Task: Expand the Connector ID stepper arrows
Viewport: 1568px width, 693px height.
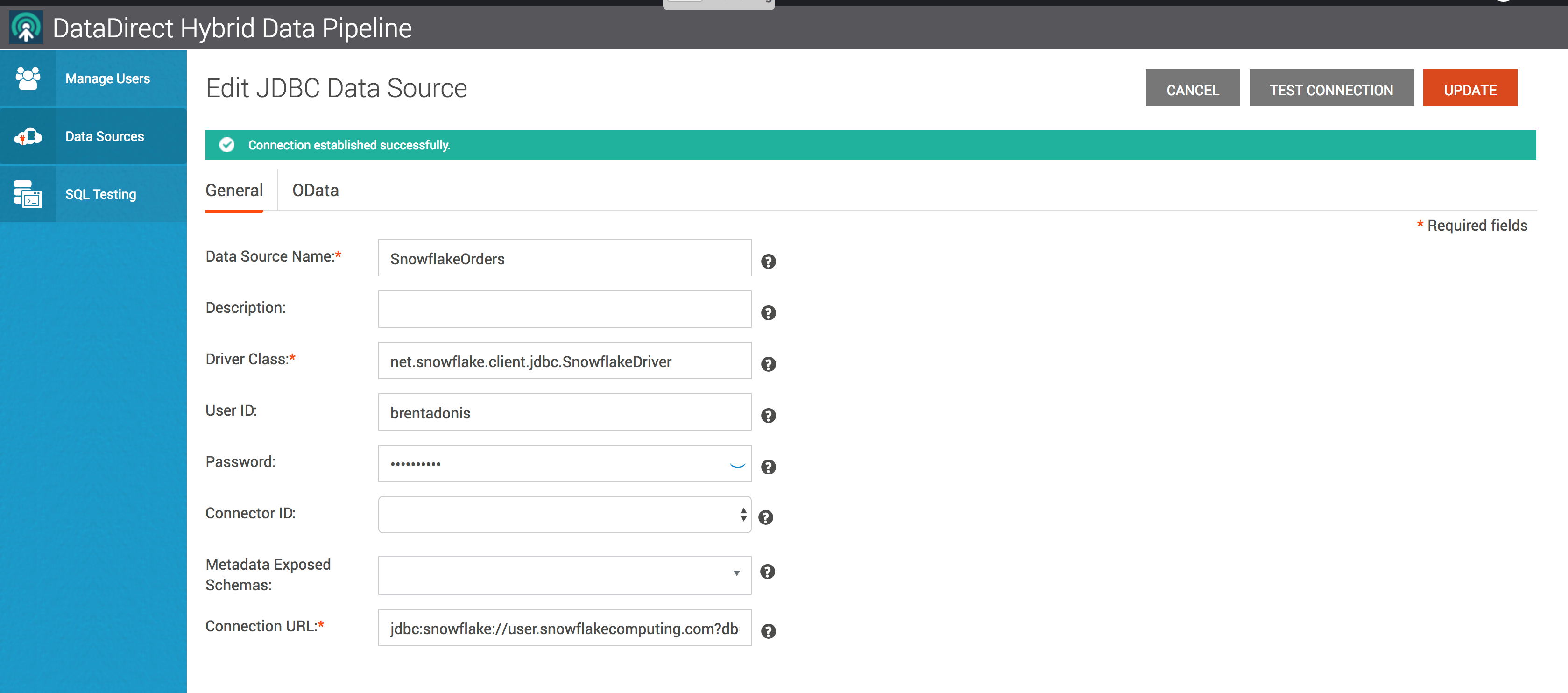Action: click(x=743, y=515)
